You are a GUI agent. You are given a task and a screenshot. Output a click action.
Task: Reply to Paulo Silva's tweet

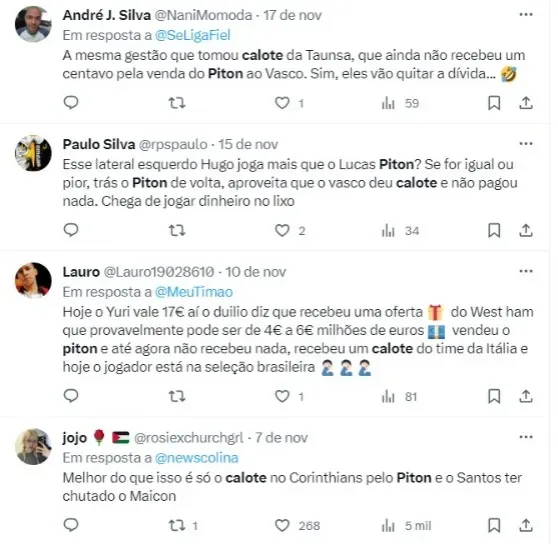pyautogui.click(x=71, y=230)
